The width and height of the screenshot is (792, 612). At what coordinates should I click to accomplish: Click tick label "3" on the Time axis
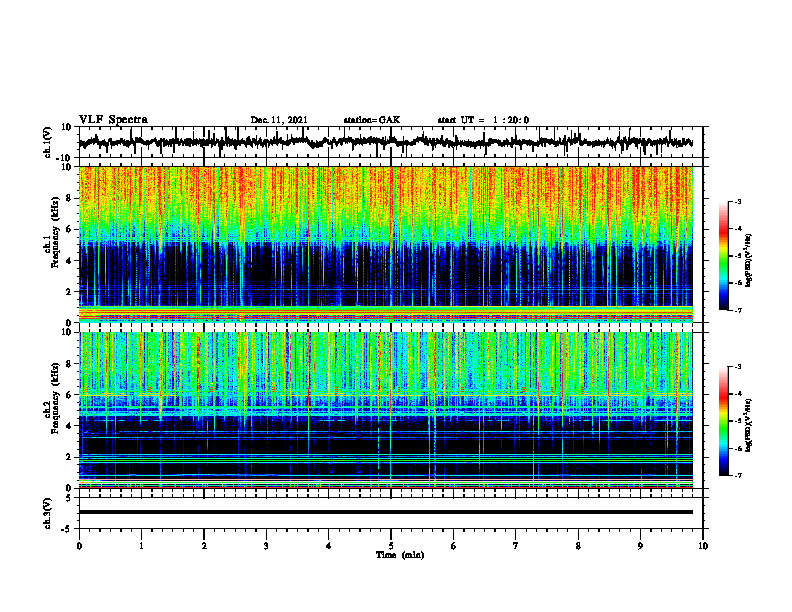[266, 546]
